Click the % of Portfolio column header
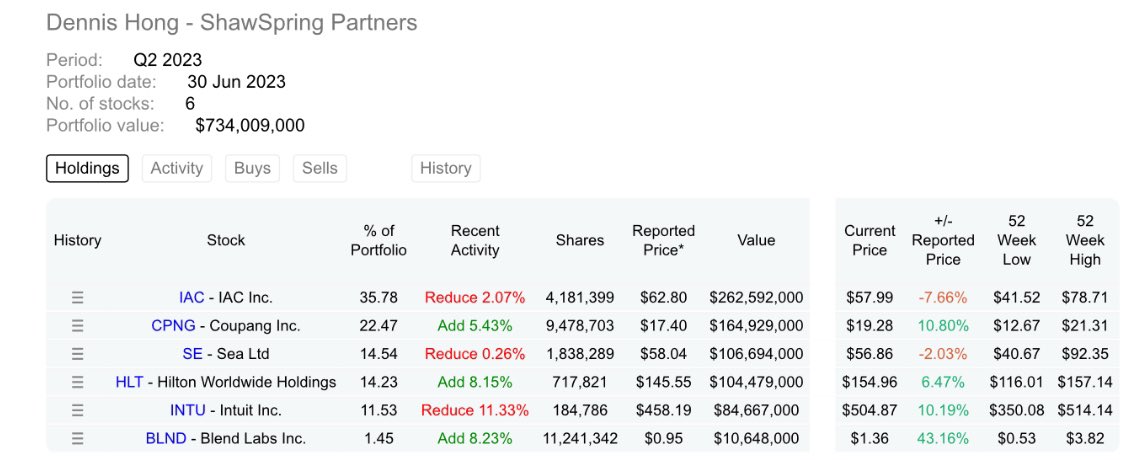1138x460 pixels. (x=378, y=240)
